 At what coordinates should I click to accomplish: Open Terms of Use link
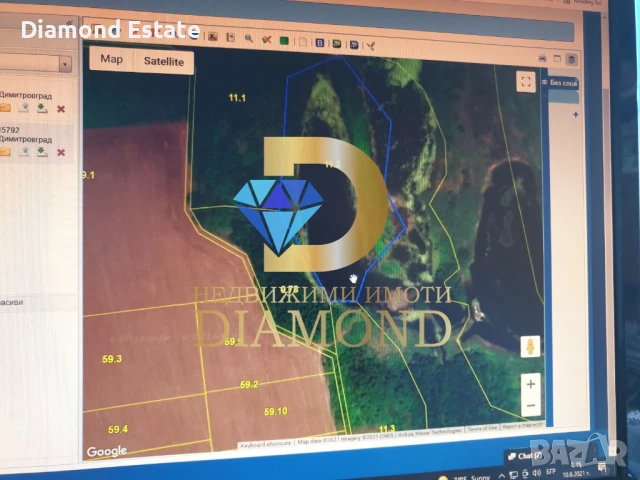pos(482,428)
